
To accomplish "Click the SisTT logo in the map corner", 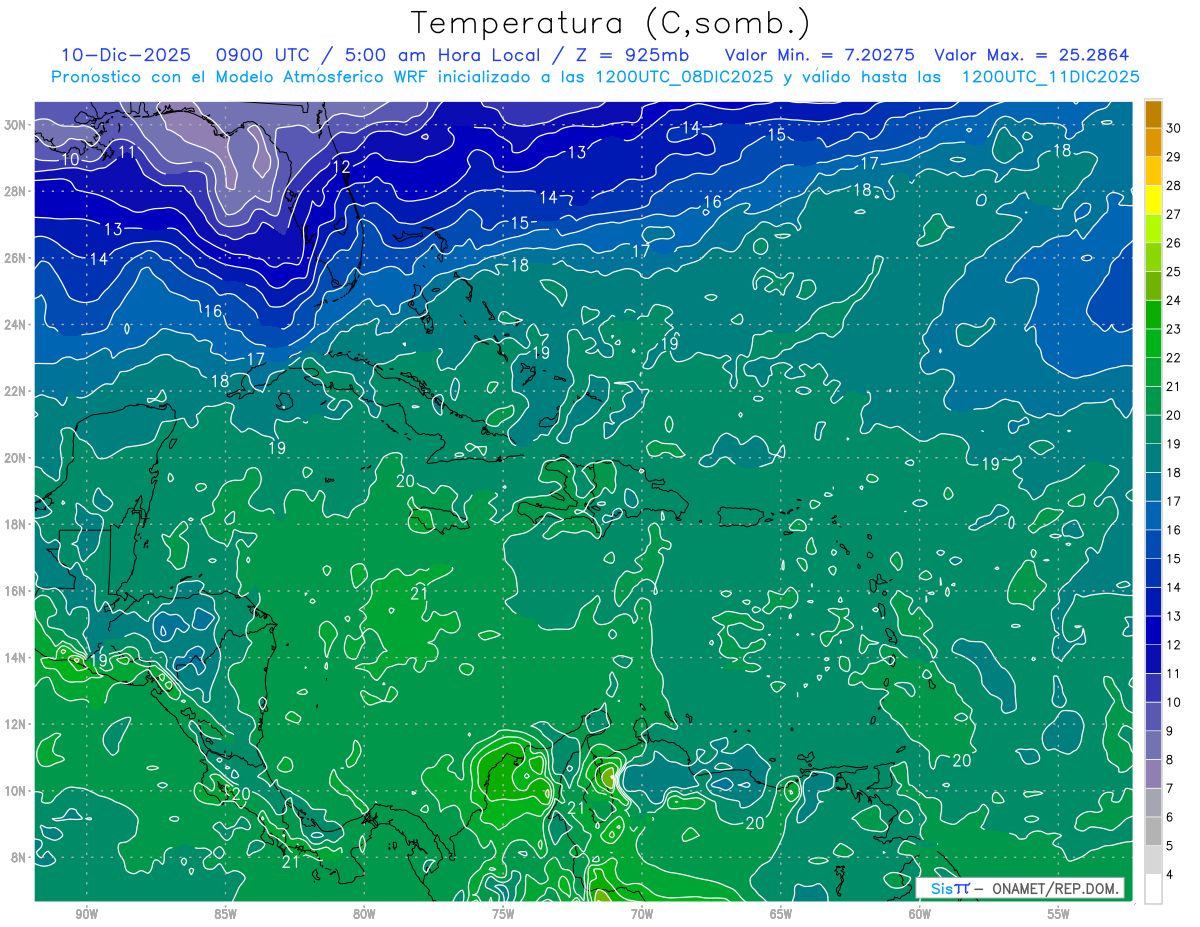I will click(x=951, y=888).
